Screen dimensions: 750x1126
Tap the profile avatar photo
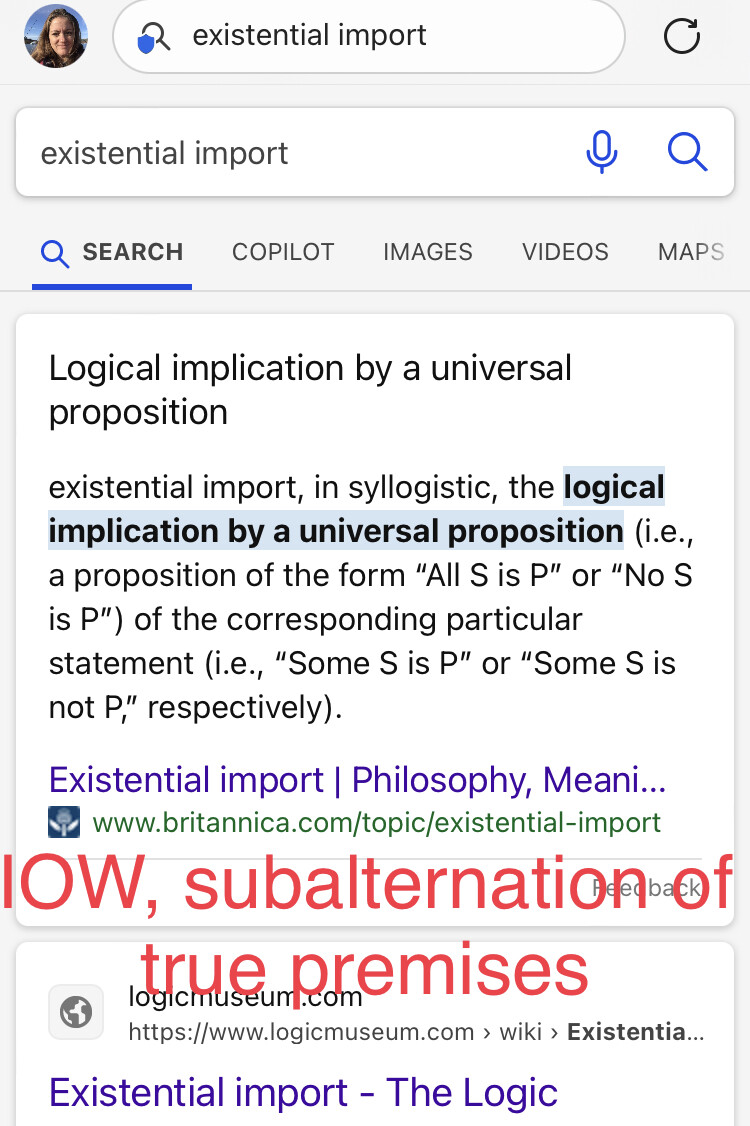pyautogui.click(x=56, y=36)
